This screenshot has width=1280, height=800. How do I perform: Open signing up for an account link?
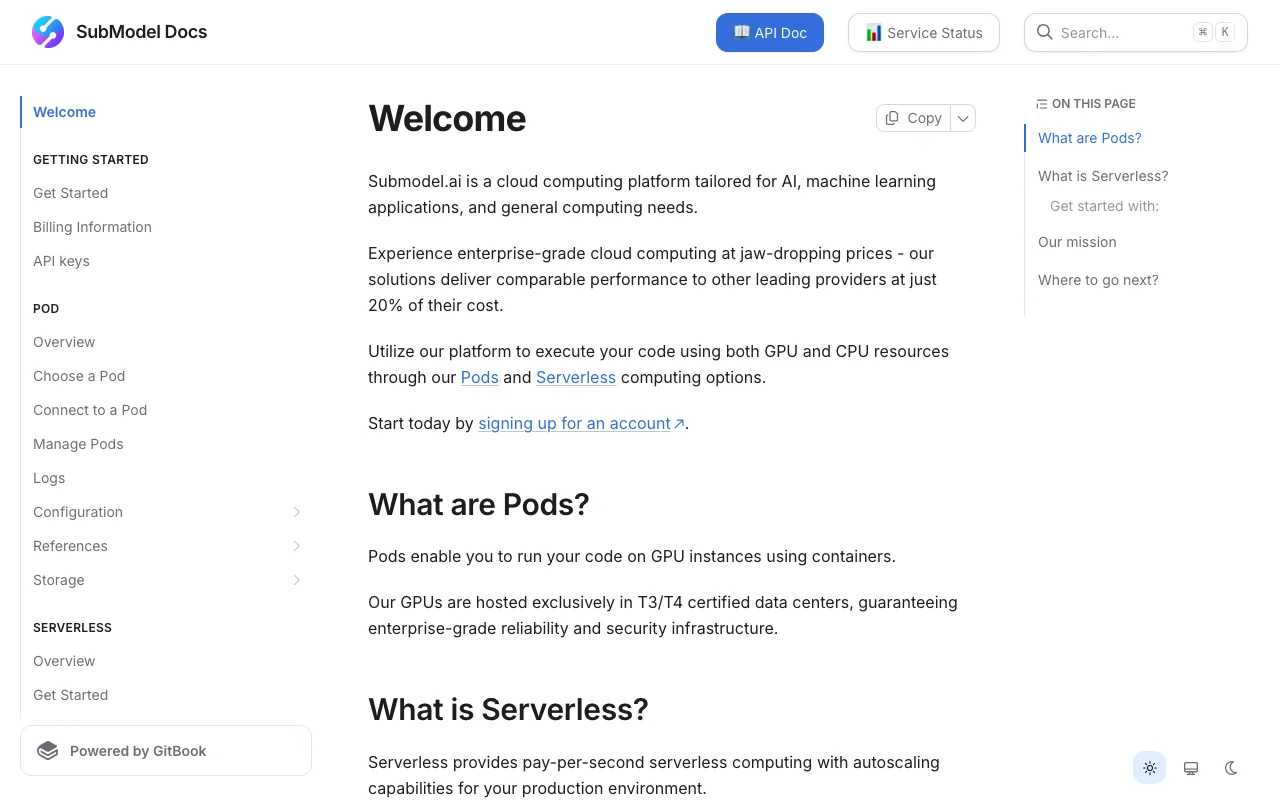581,423
